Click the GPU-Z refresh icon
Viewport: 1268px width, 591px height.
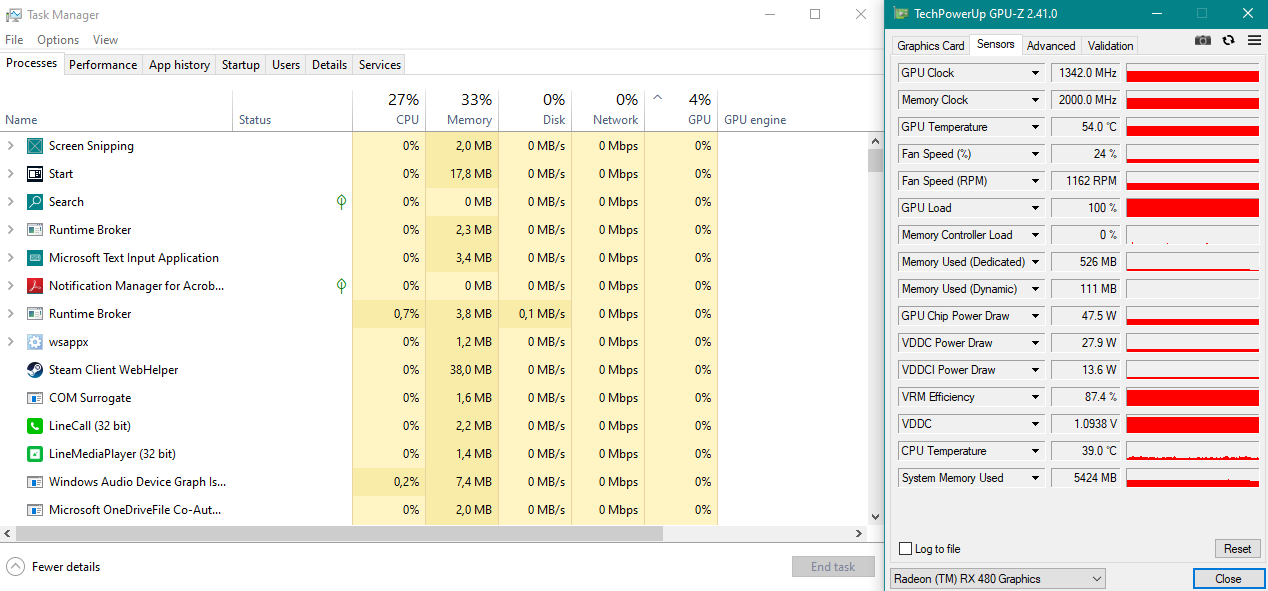1229,41
